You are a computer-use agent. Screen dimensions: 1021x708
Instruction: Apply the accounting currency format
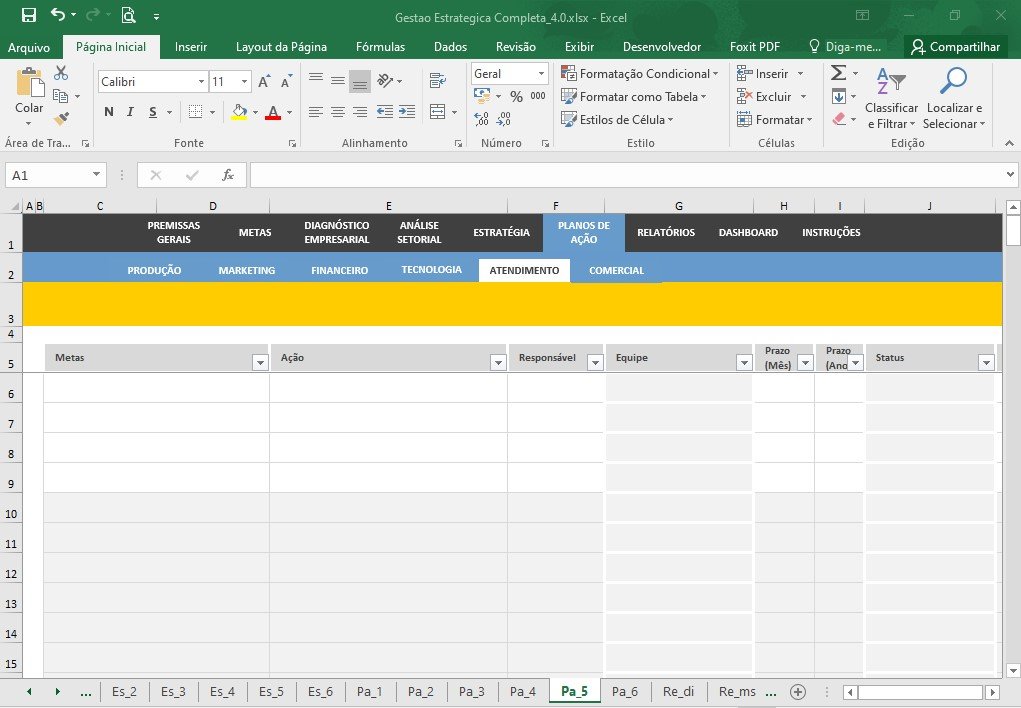click(x=483, y=96)
